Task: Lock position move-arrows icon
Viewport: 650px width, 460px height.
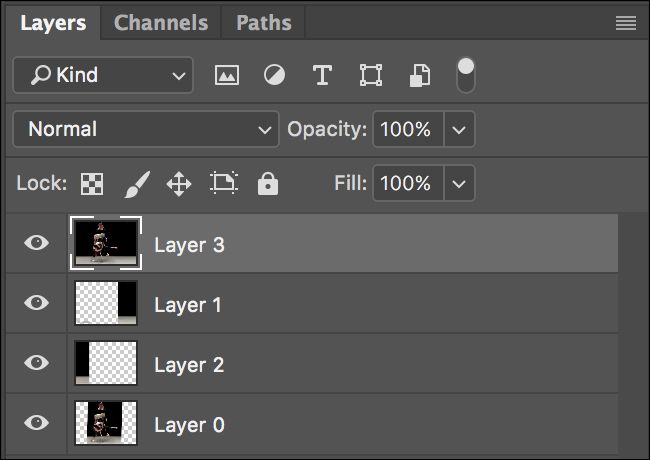Action: 179,184
